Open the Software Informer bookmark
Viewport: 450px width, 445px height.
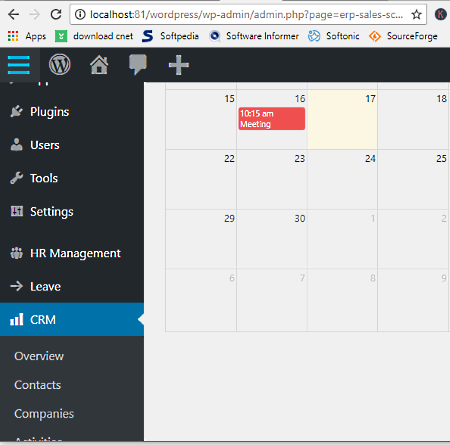point(254,36)
